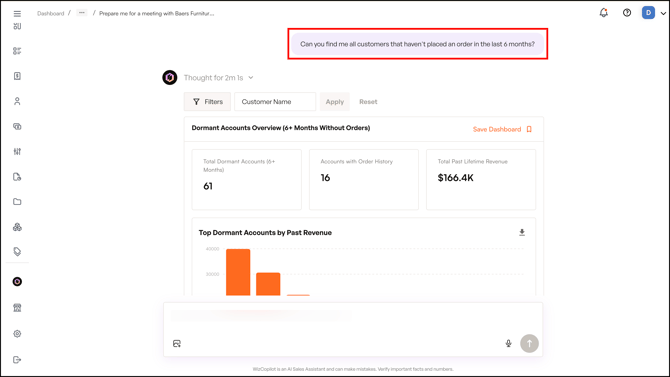The height and width of the screenshot is (377, 670).
Task: Expand the account dropdown chevron
Action: tap(663, 13)
